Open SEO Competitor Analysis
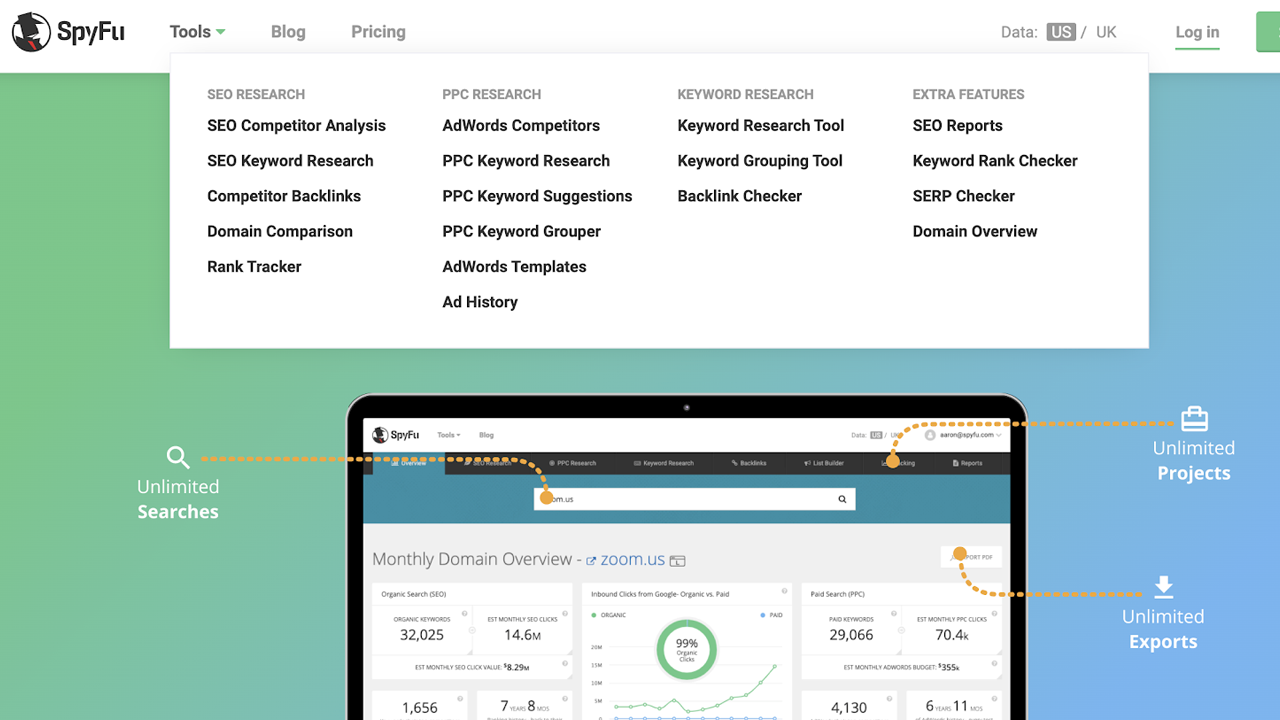The width and height of the screenshot is (1280, 720). (296, 126)
